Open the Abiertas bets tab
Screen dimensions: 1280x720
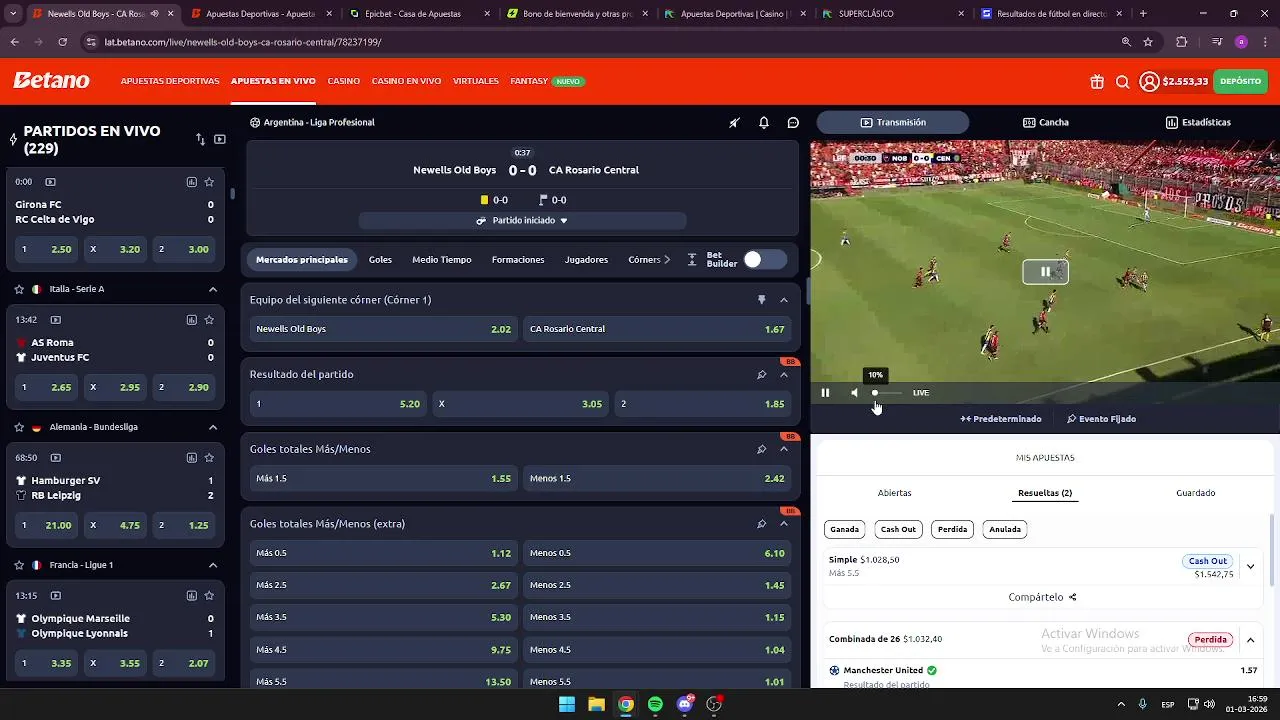pyautogui.click(x=894, y=493)
